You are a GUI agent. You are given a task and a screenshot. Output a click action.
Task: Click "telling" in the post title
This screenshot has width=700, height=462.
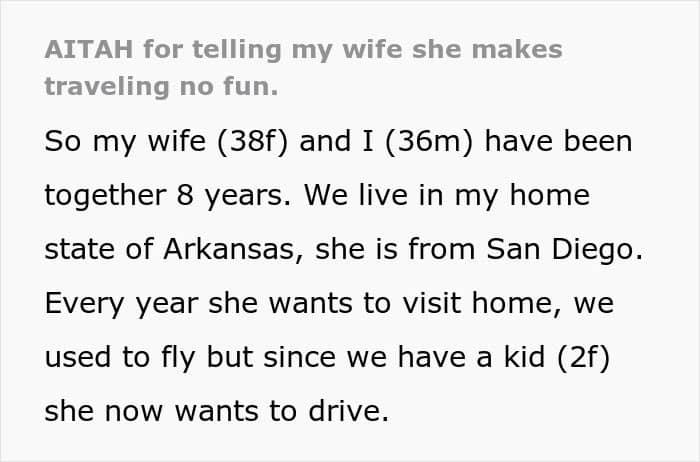tap(237, 50)
